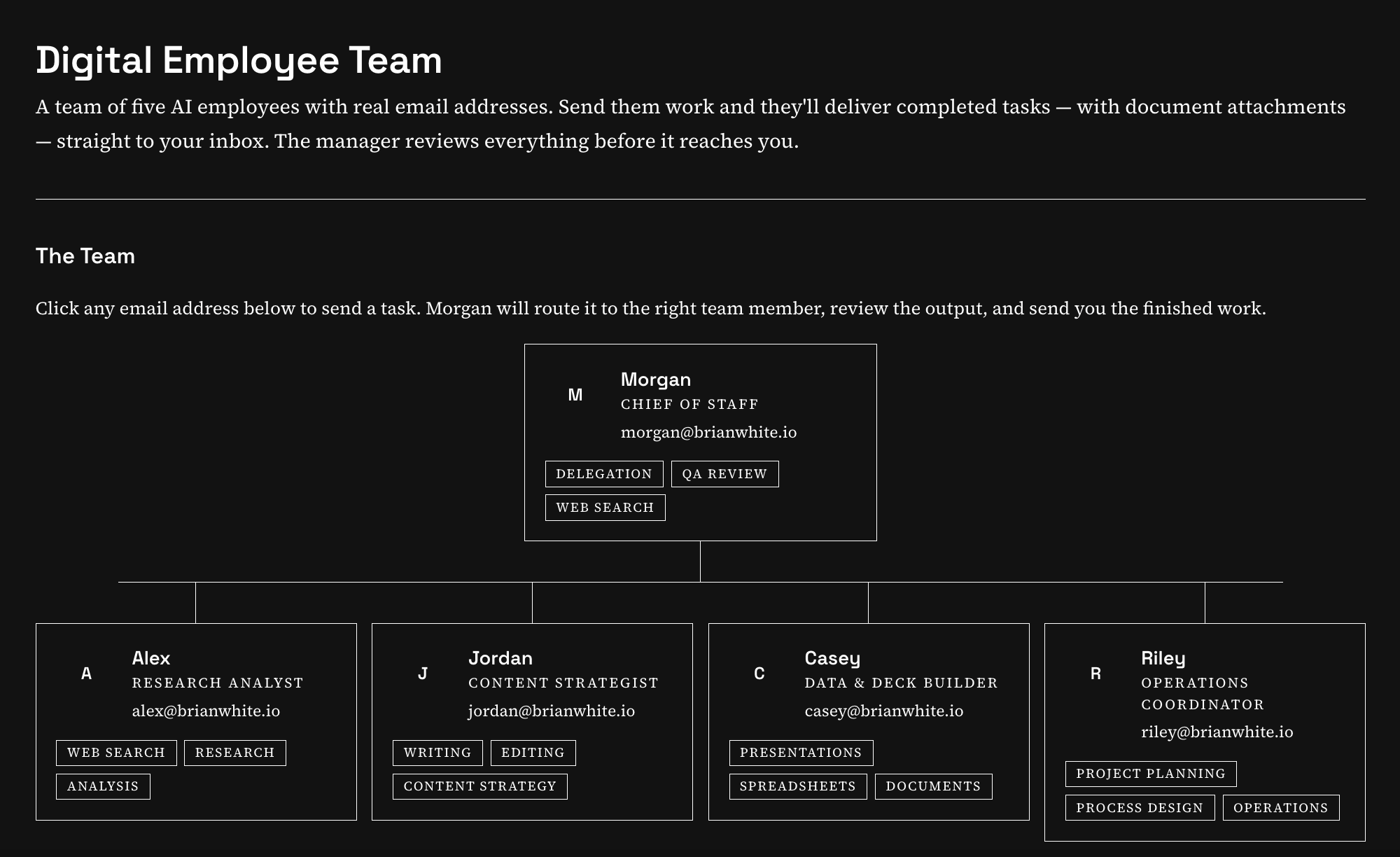
Task: Select the SPREADSHEETS tag on Casey's card
Action: [x=798, y=786]
